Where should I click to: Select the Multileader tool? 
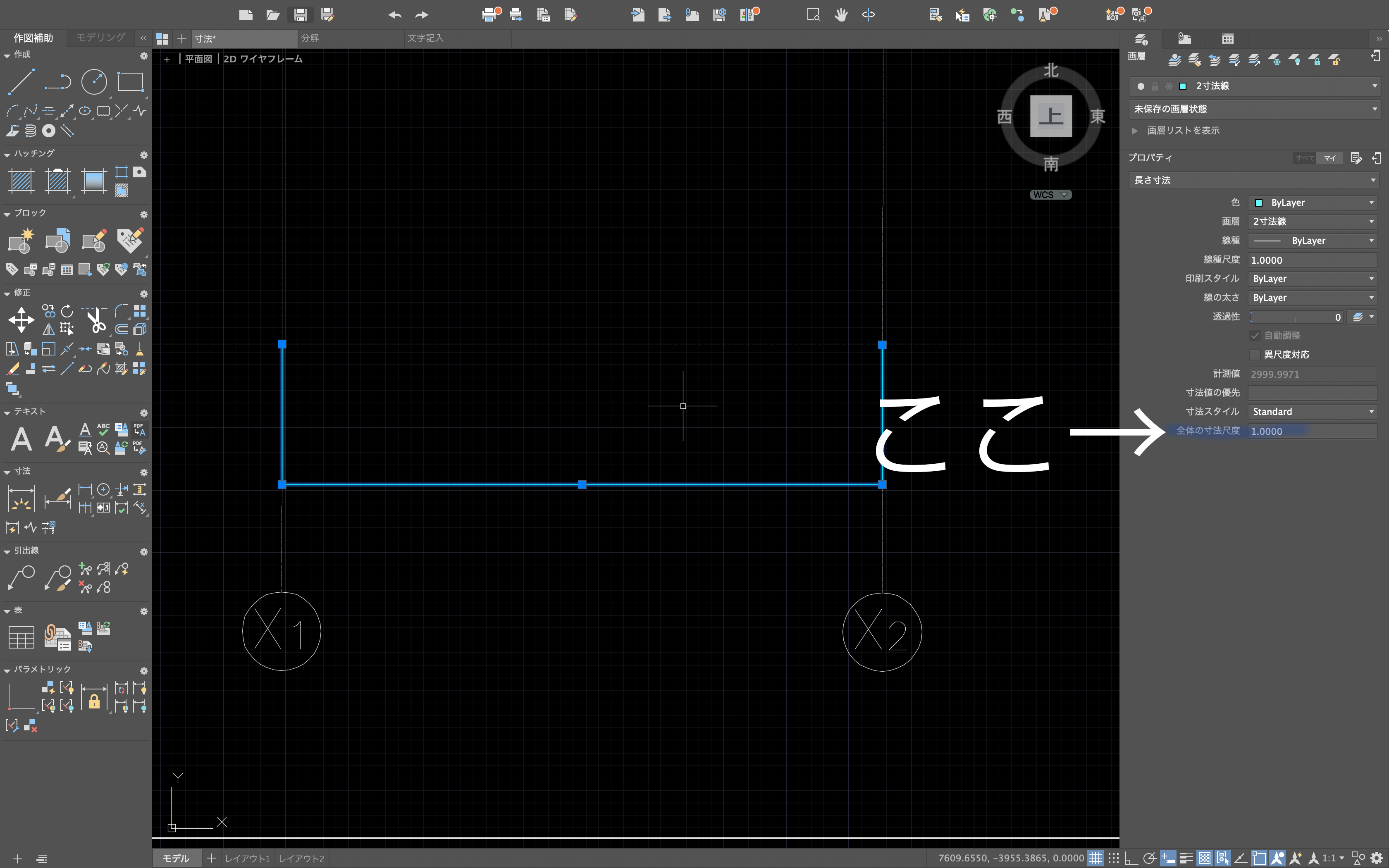(21, 577)
